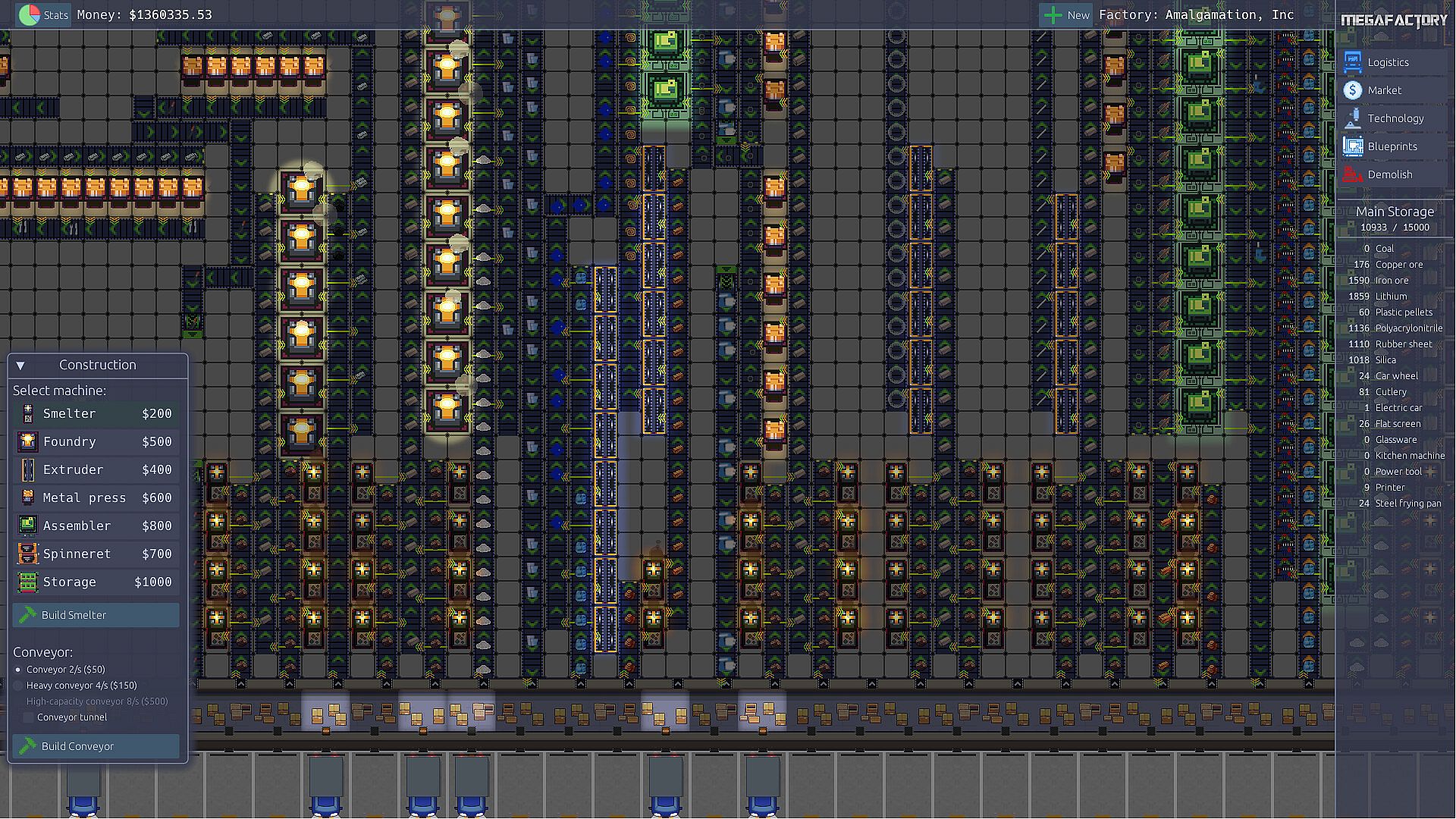Activate the red Demolish bulldozer icon
The image size is (1456, 819).
(x=1352, y=174)
